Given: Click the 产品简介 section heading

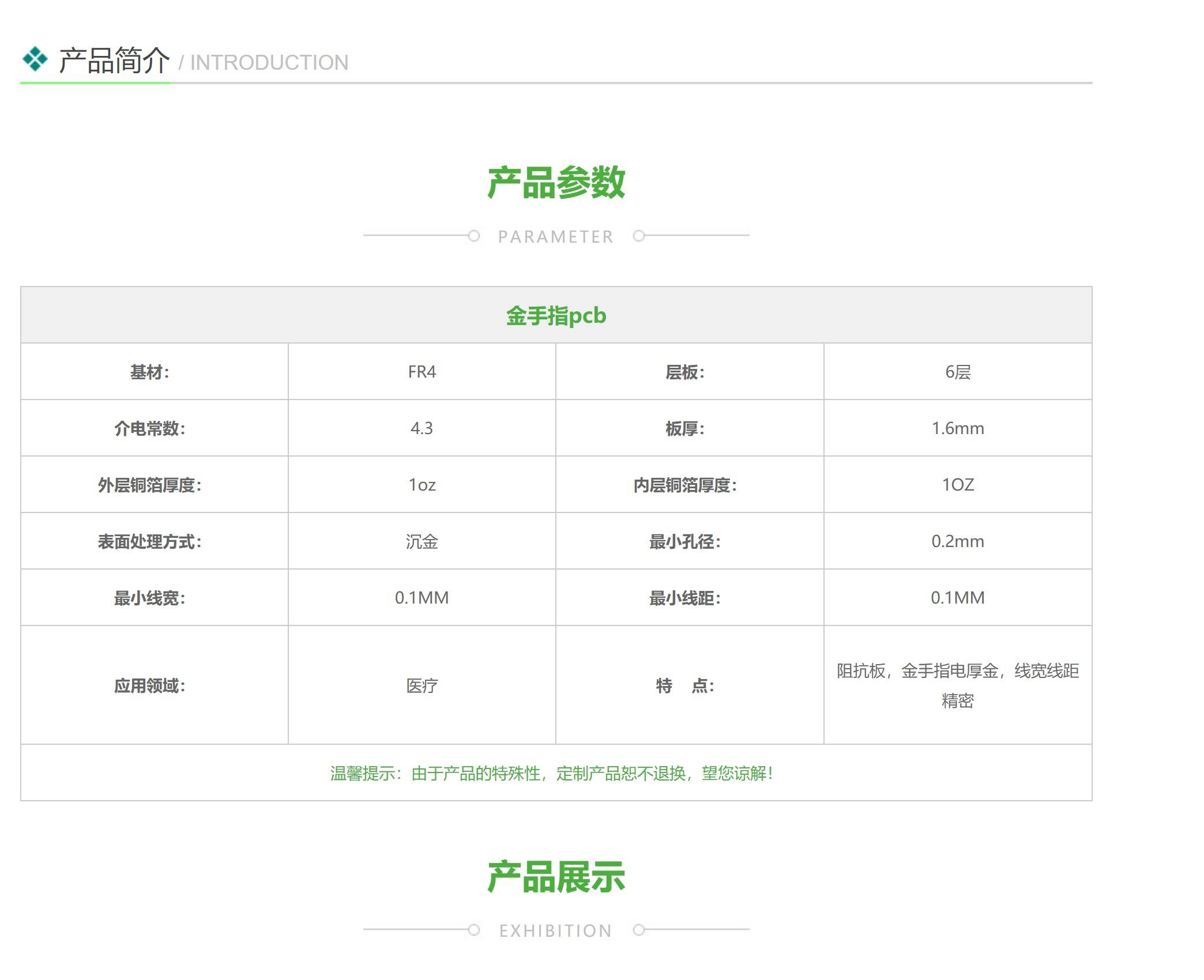Looking at the screenshot, I should (114, 61).
